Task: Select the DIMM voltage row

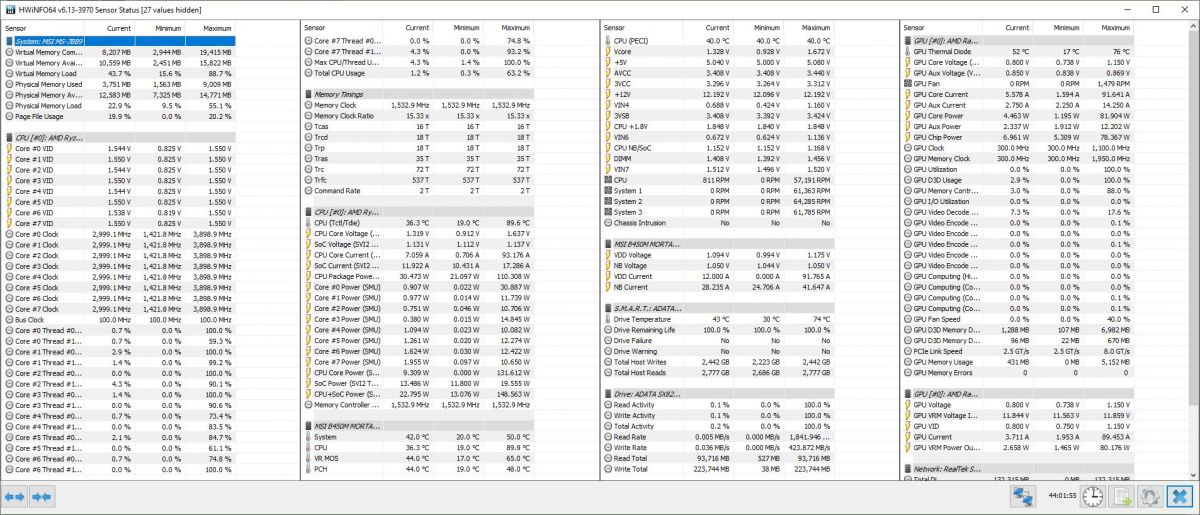Action: (x=719, y=158)
